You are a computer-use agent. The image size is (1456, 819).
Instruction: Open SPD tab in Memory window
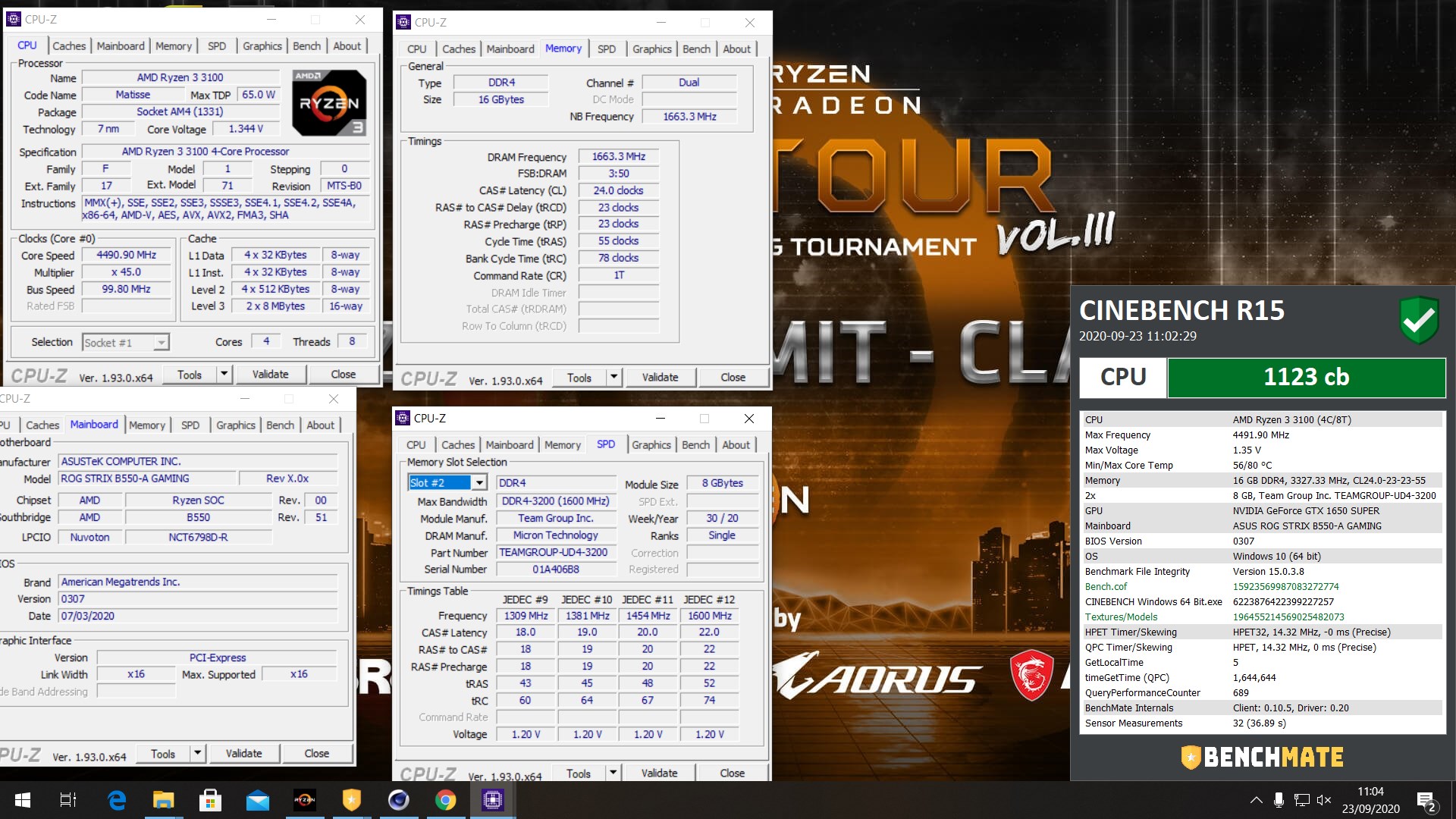pyautogui.click(x=607, y=49)
